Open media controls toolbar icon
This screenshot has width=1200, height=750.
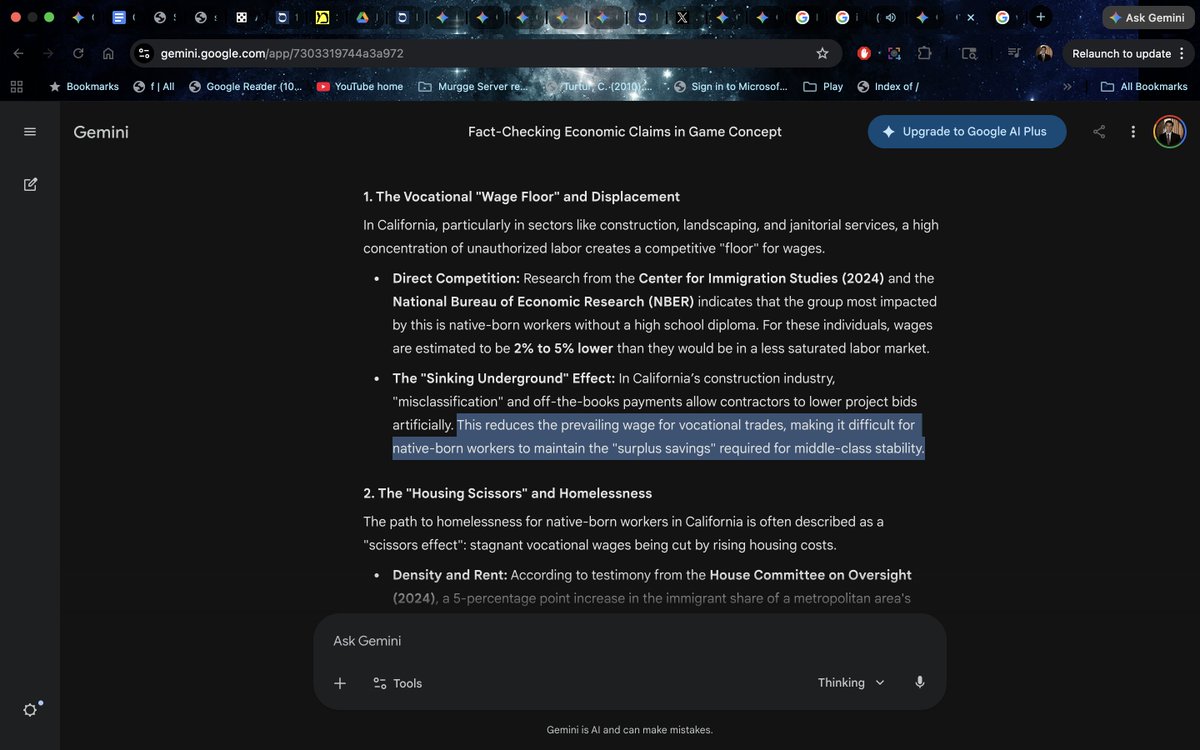1014,53
